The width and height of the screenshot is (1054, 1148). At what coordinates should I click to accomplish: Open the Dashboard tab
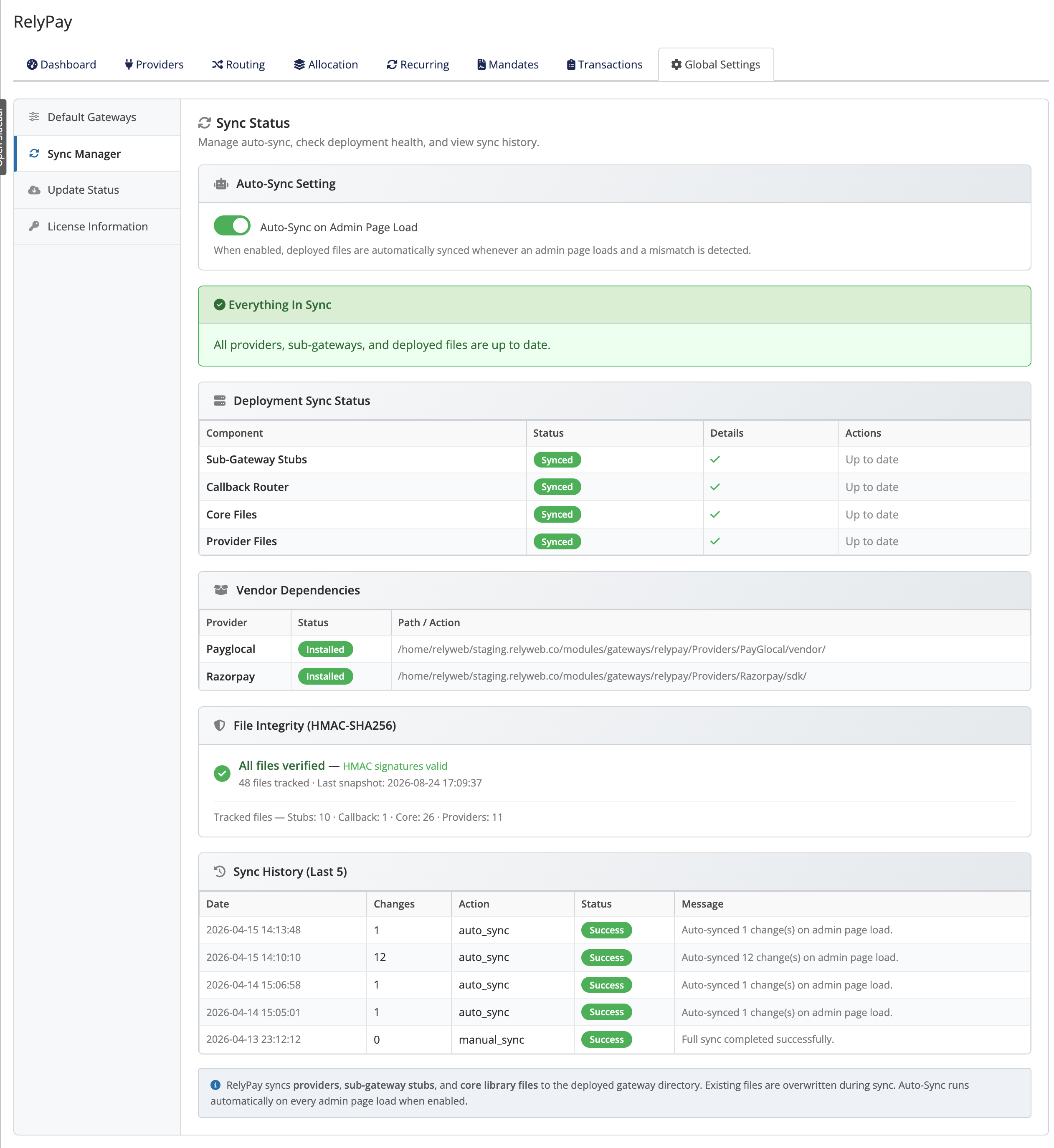tap(62, 64)
